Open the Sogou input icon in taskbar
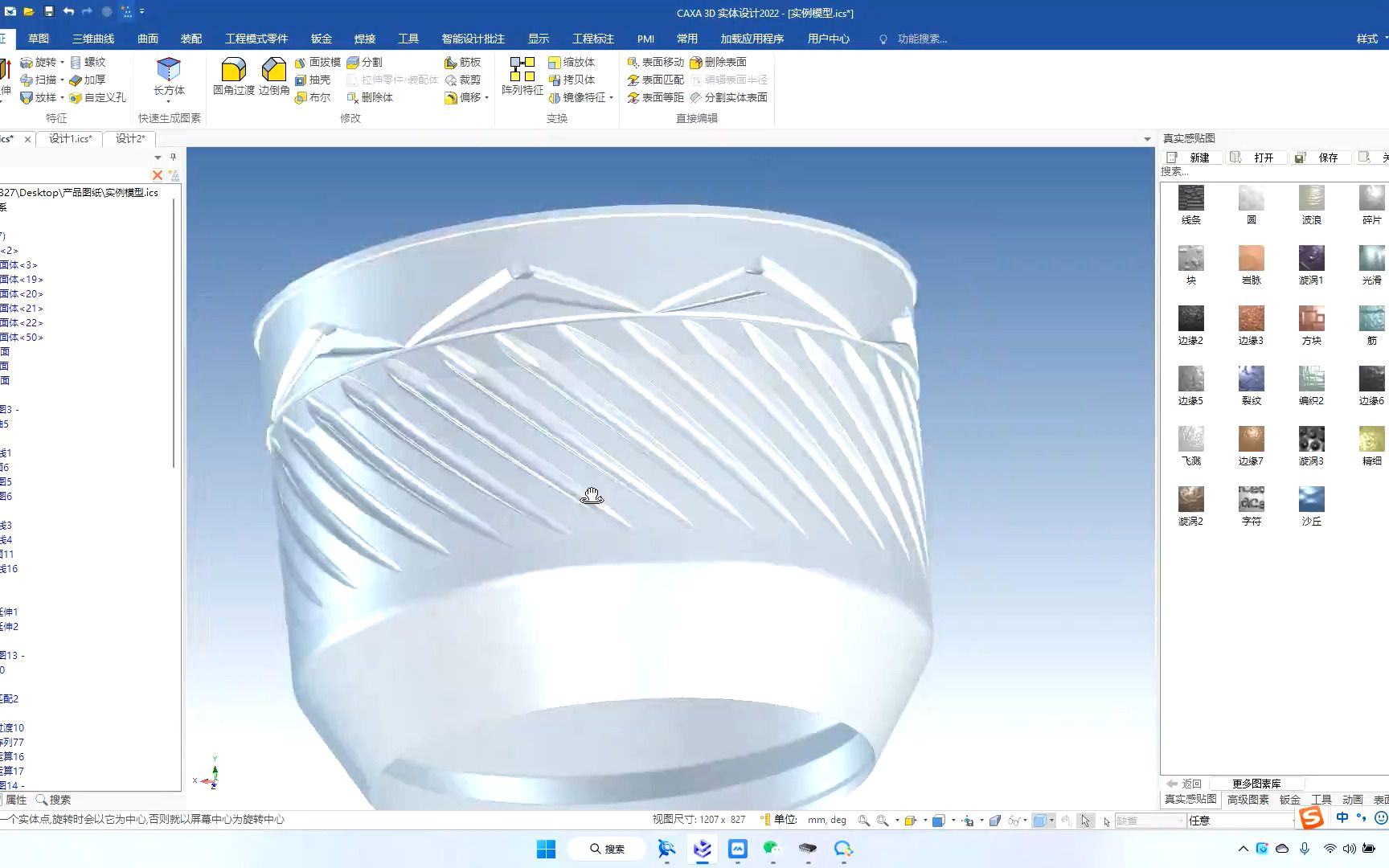This screenshot has height=868, width=1389. [1310, 819]
